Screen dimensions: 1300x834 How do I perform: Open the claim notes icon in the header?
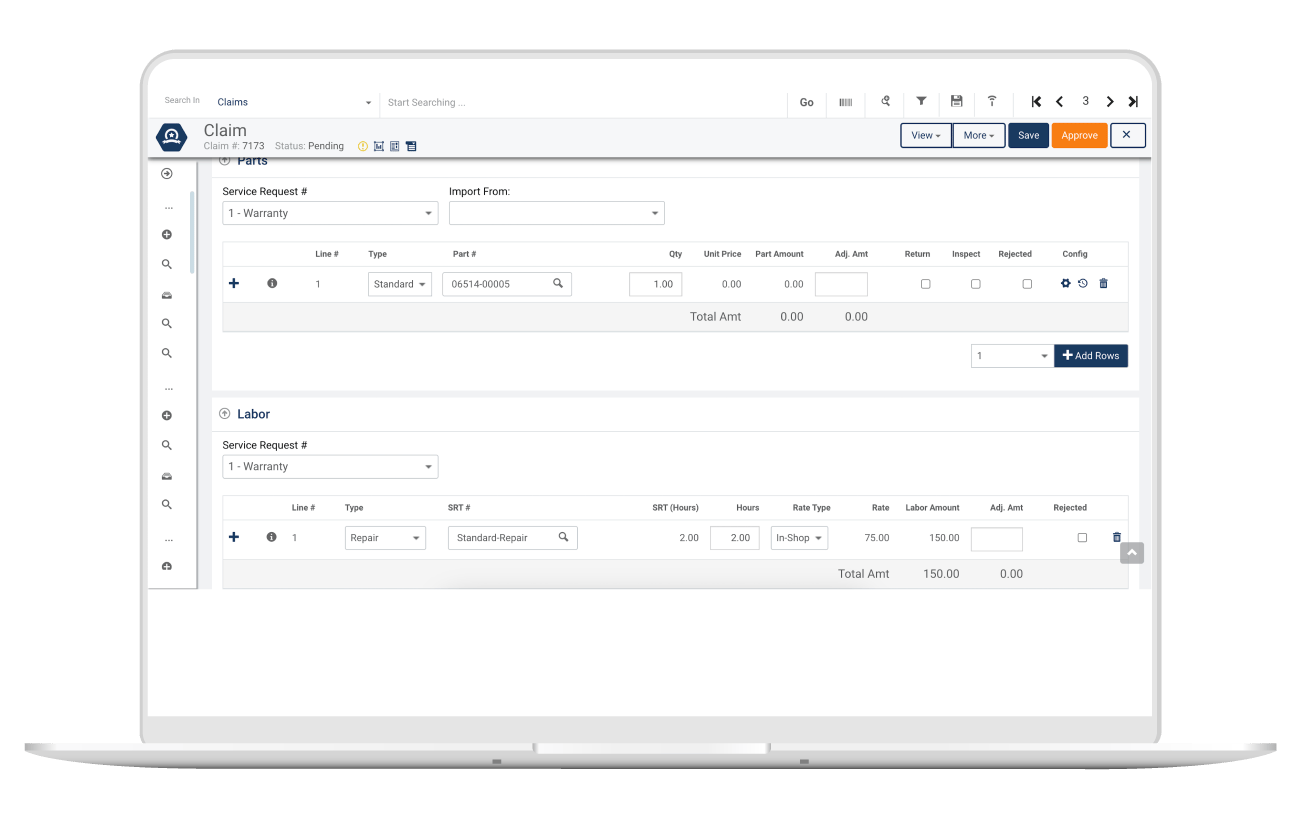[x=411, y=145]
